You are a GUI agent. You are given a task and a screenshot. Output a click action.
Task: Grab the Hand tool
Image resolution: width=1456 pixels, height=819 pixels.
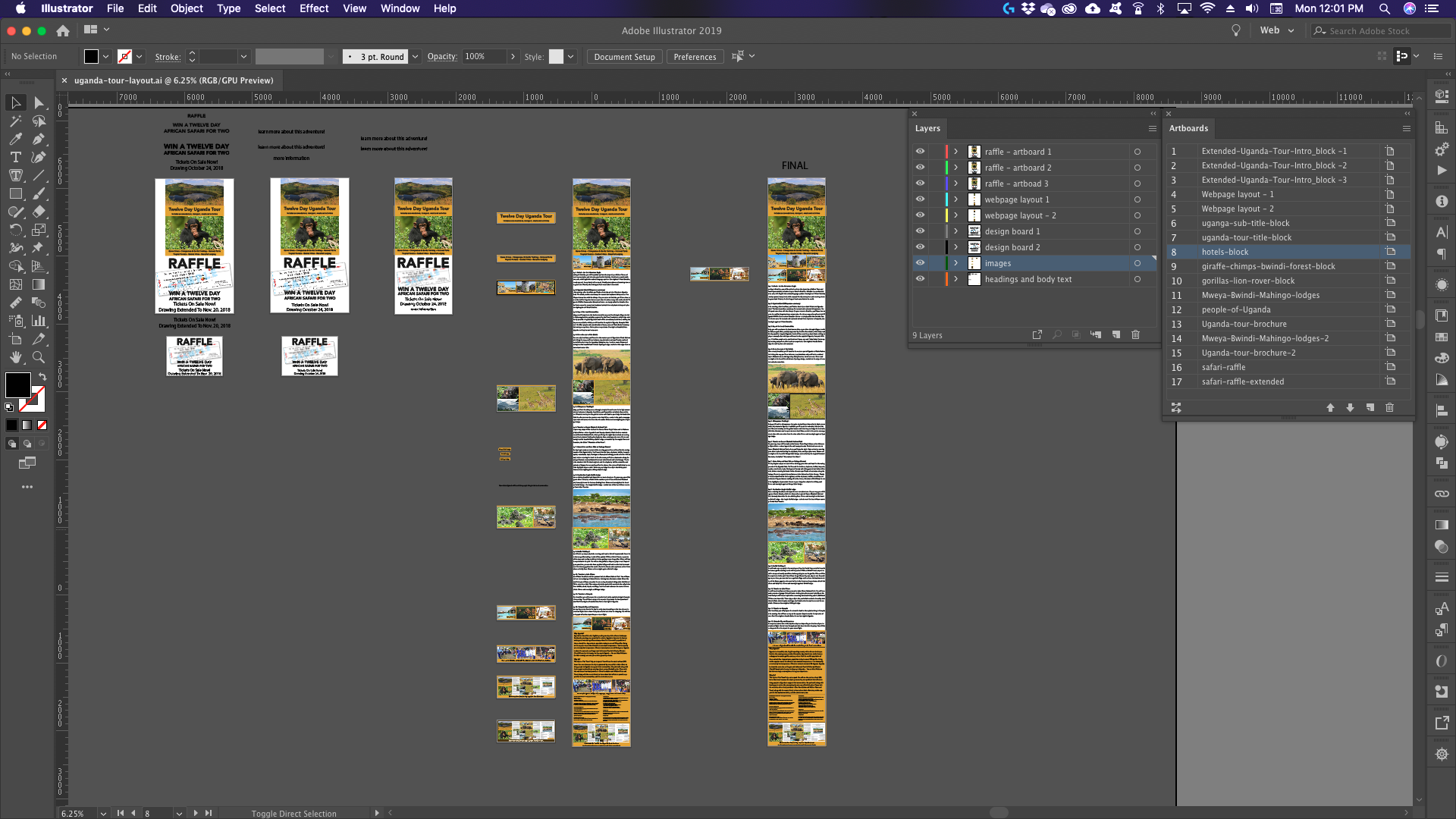point(15,358)
